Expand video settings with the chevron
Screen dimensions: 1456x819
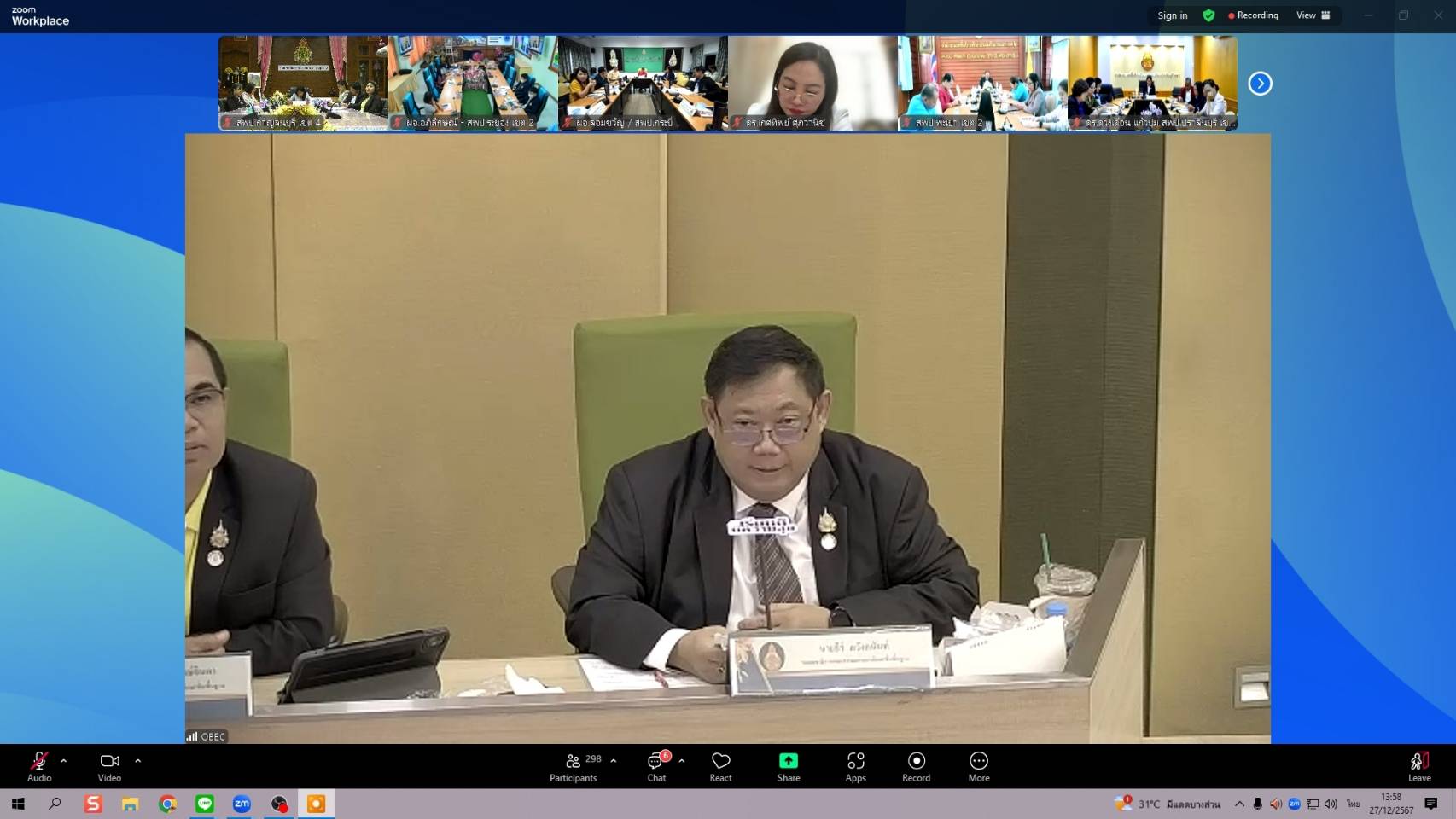point(137,760)
